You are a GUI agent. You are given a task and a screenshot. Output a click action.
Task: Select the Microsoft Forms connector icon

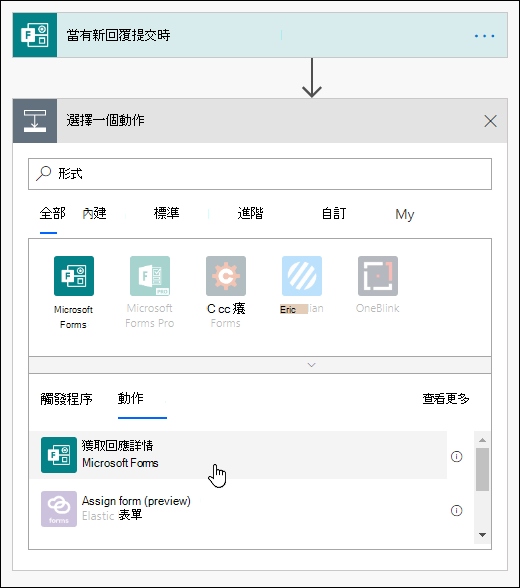pyautogui.click(x=74, y=276)
